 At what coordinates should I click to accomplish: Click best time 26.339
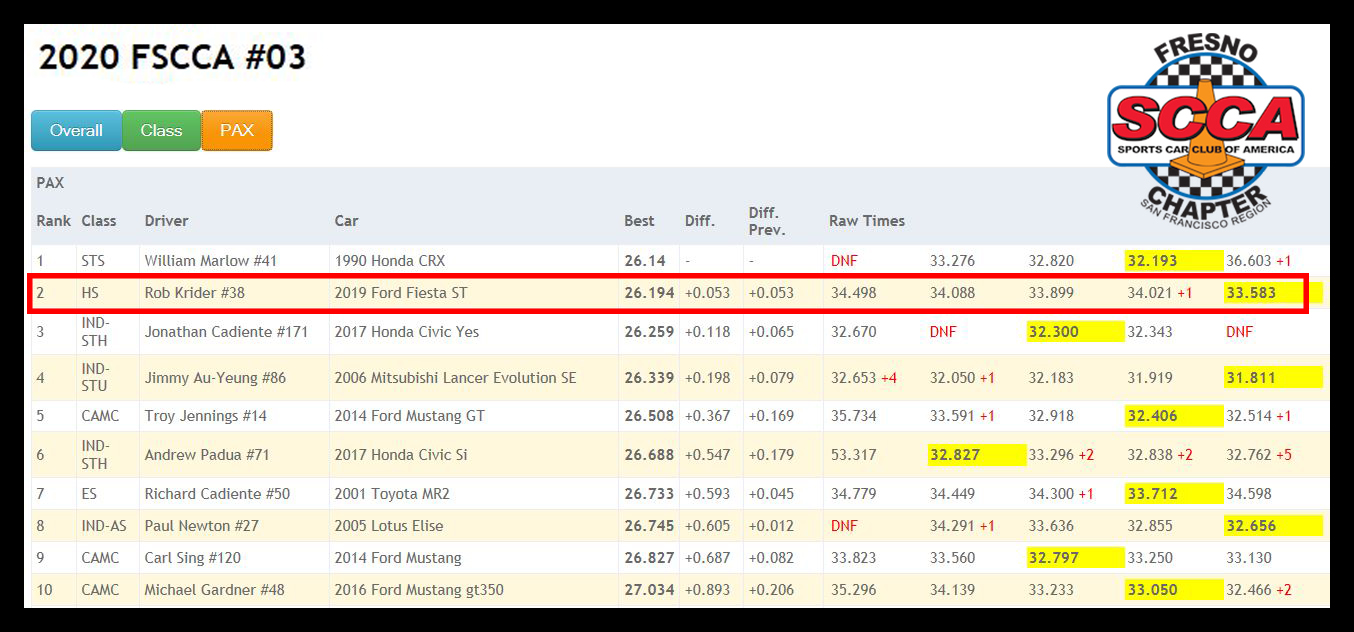(x=649, y=377)
